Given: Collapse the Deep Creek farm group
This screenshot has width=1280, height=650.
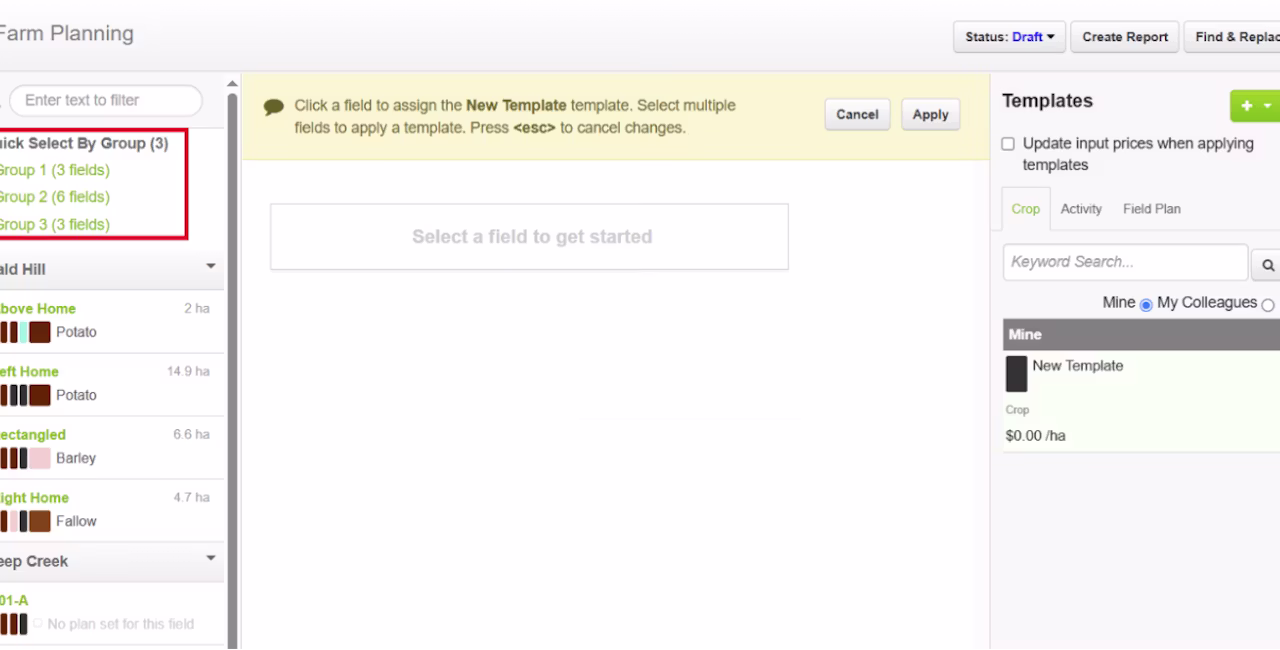Looking at the screenshot, I should [x=211, y=559].
